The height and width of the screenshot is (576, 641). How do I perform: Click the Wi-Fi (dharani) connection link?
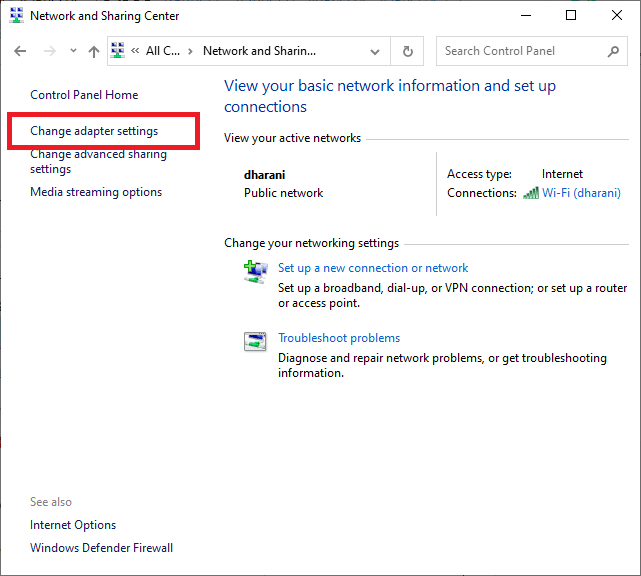(x=581, y=193)
